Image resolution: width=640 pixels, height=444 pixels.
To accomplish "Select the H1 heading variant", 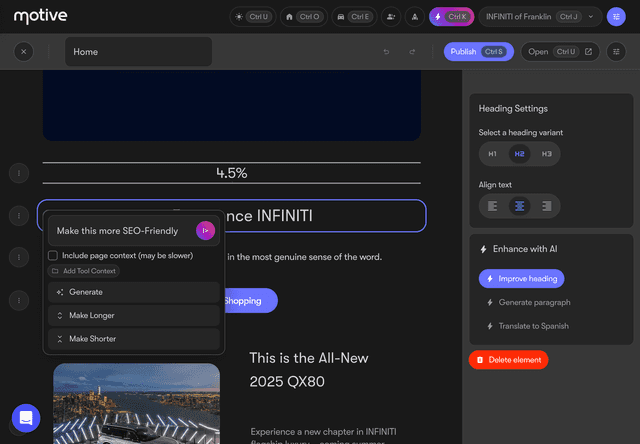I will (492, 154).
